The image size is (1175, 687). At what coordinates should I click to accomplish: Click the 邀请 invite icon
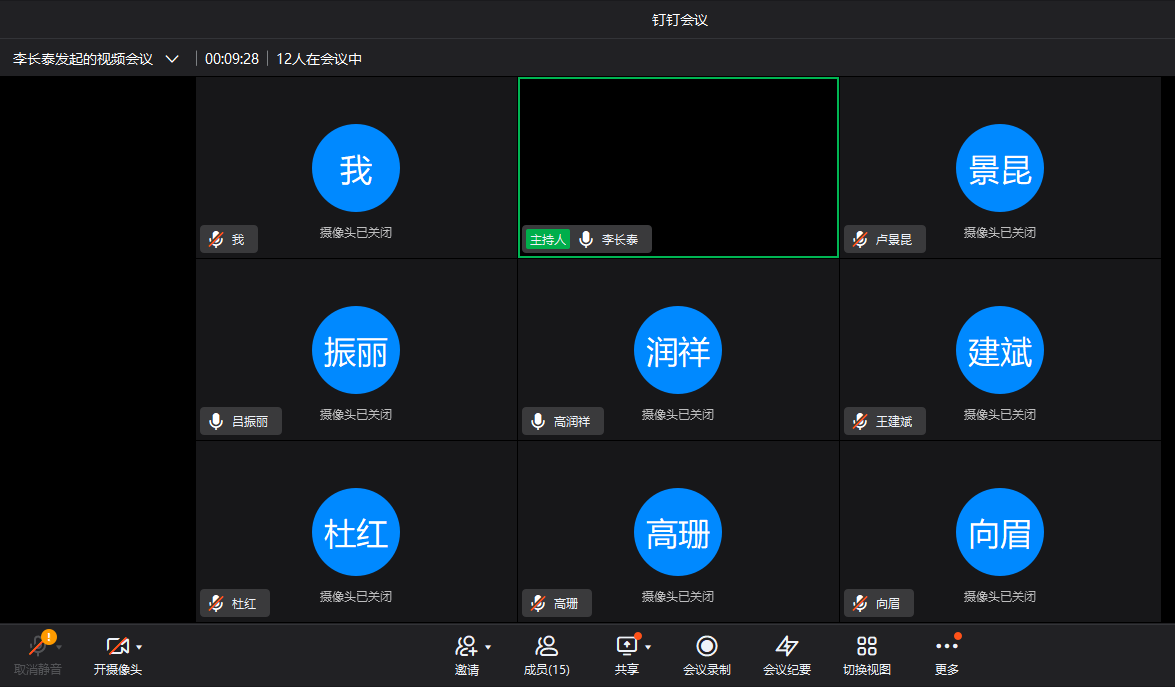[465, 647]
